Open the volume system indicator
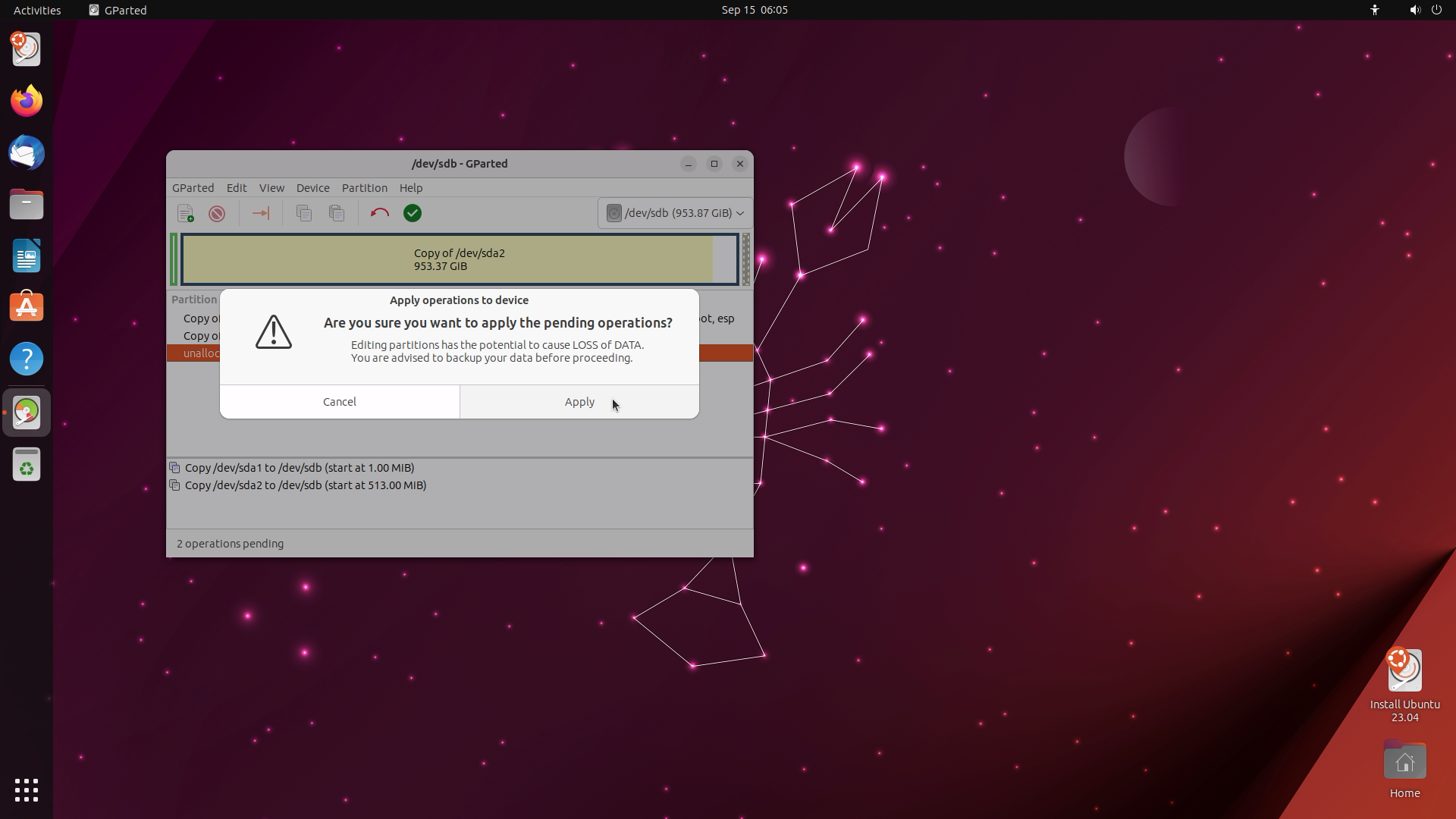This screenshot has width=1456, height=819. tap(1414, 10)
